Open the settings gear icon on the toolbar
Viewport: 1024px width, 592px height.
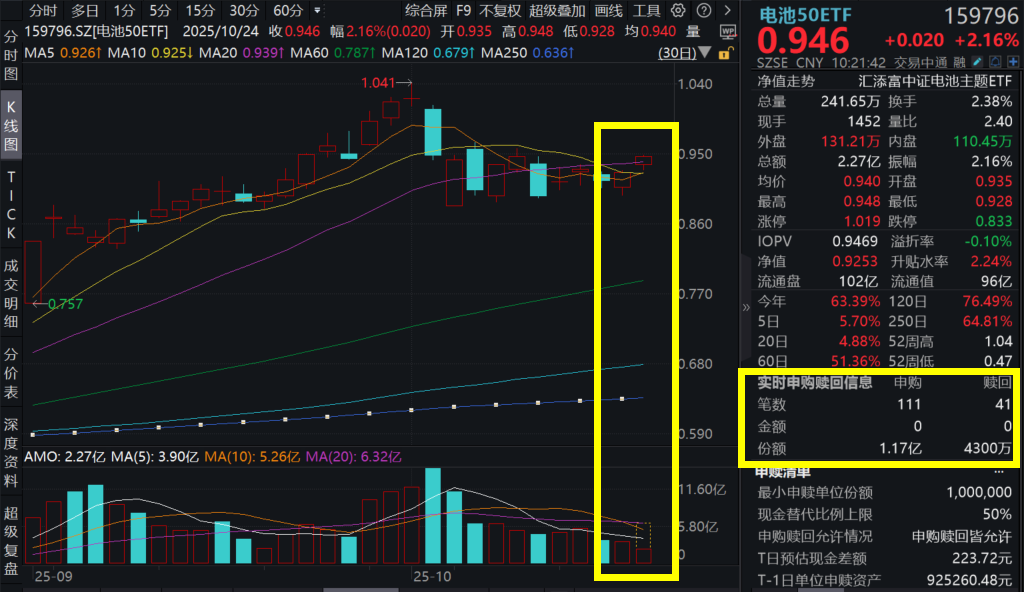678,12
